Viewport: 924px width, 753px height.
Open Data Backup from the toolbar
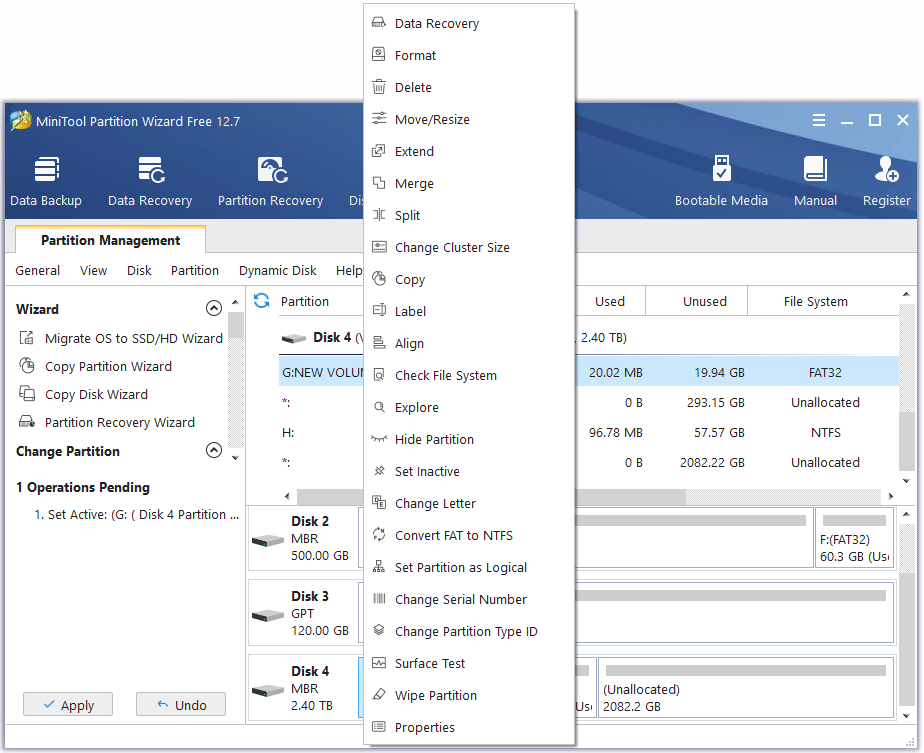46,180
